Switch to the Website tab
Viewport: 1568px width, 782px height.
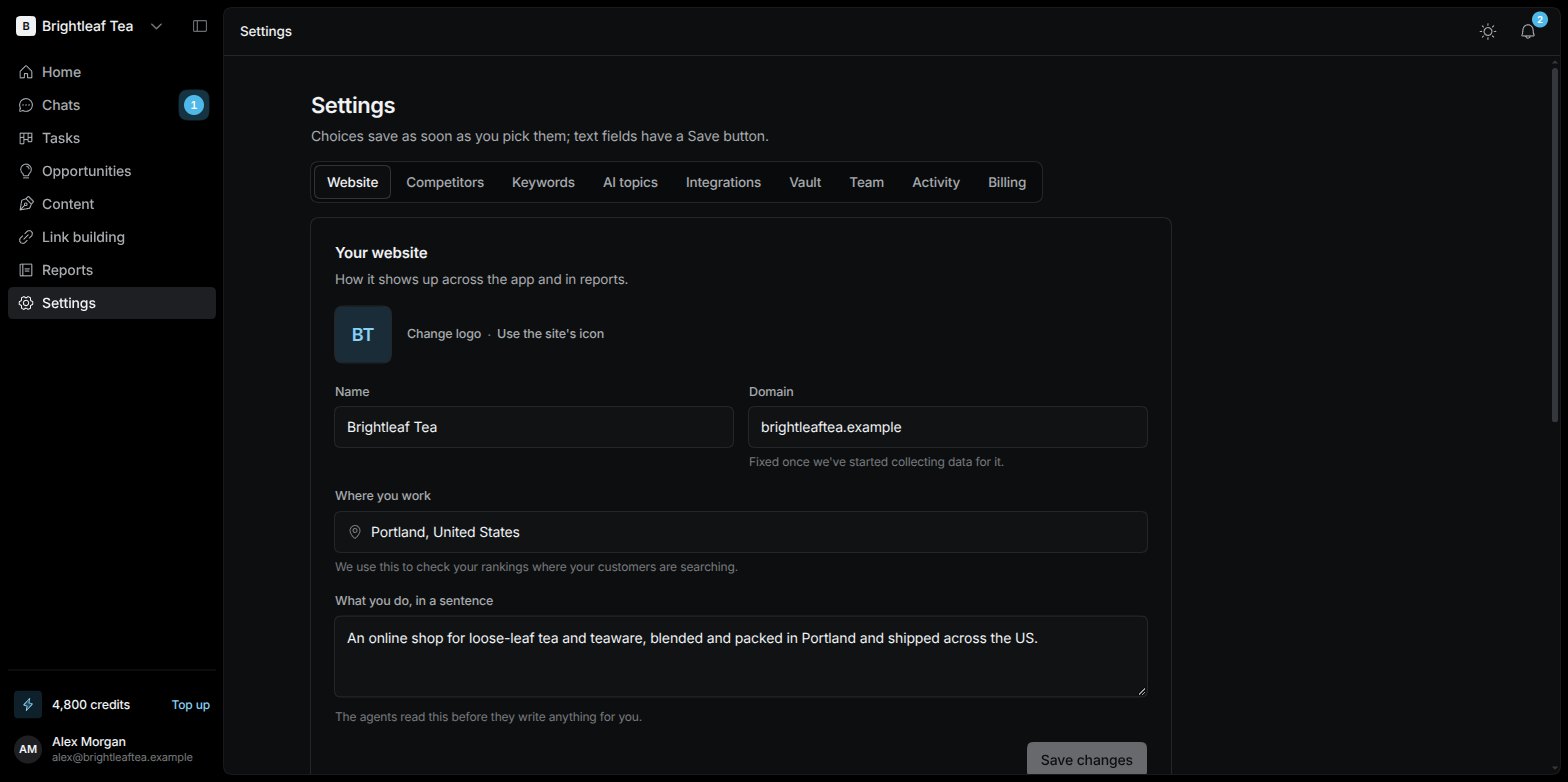tap(353, 182)
